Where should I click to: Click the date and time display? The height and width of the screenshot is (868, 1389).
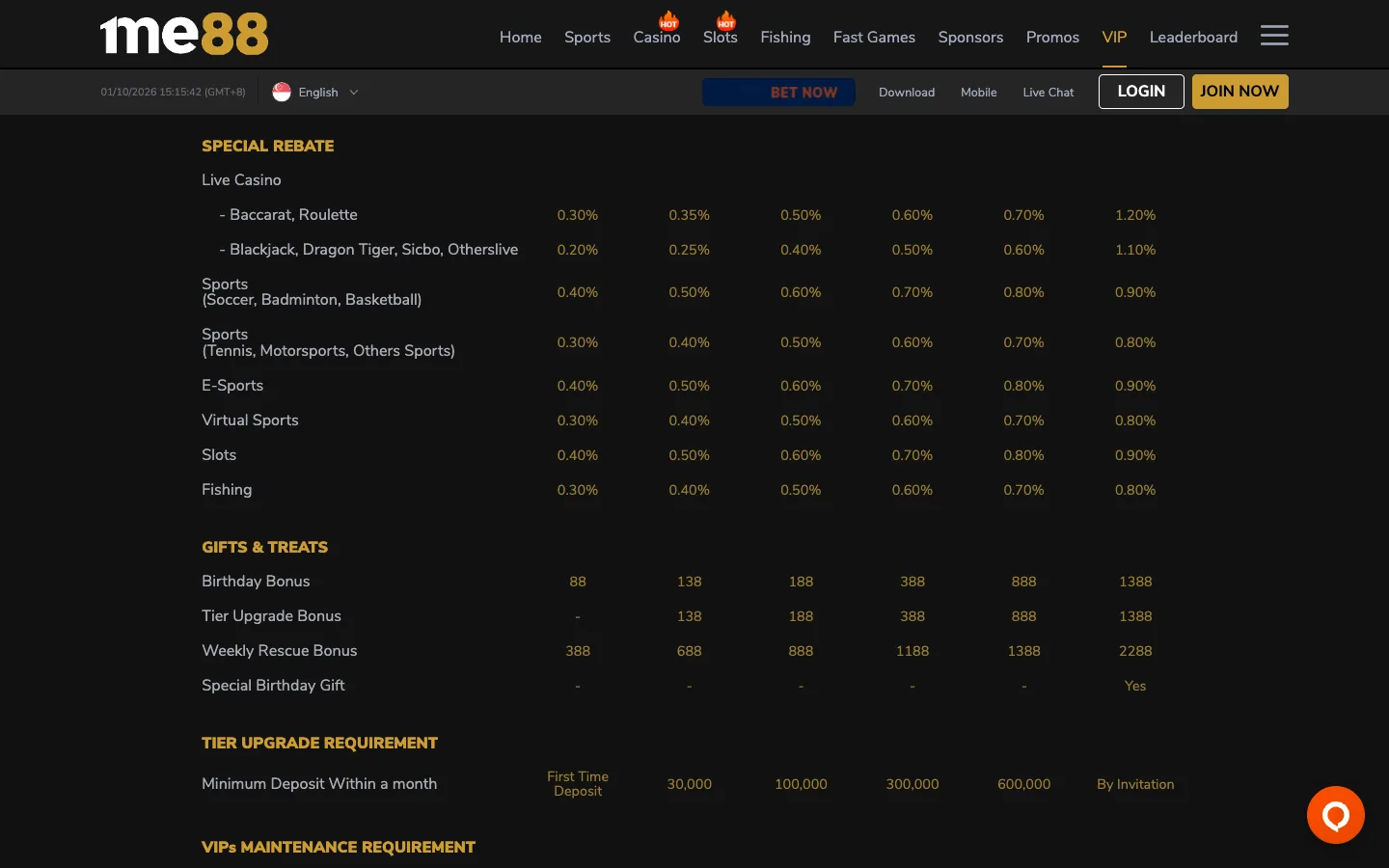(174, 93)
